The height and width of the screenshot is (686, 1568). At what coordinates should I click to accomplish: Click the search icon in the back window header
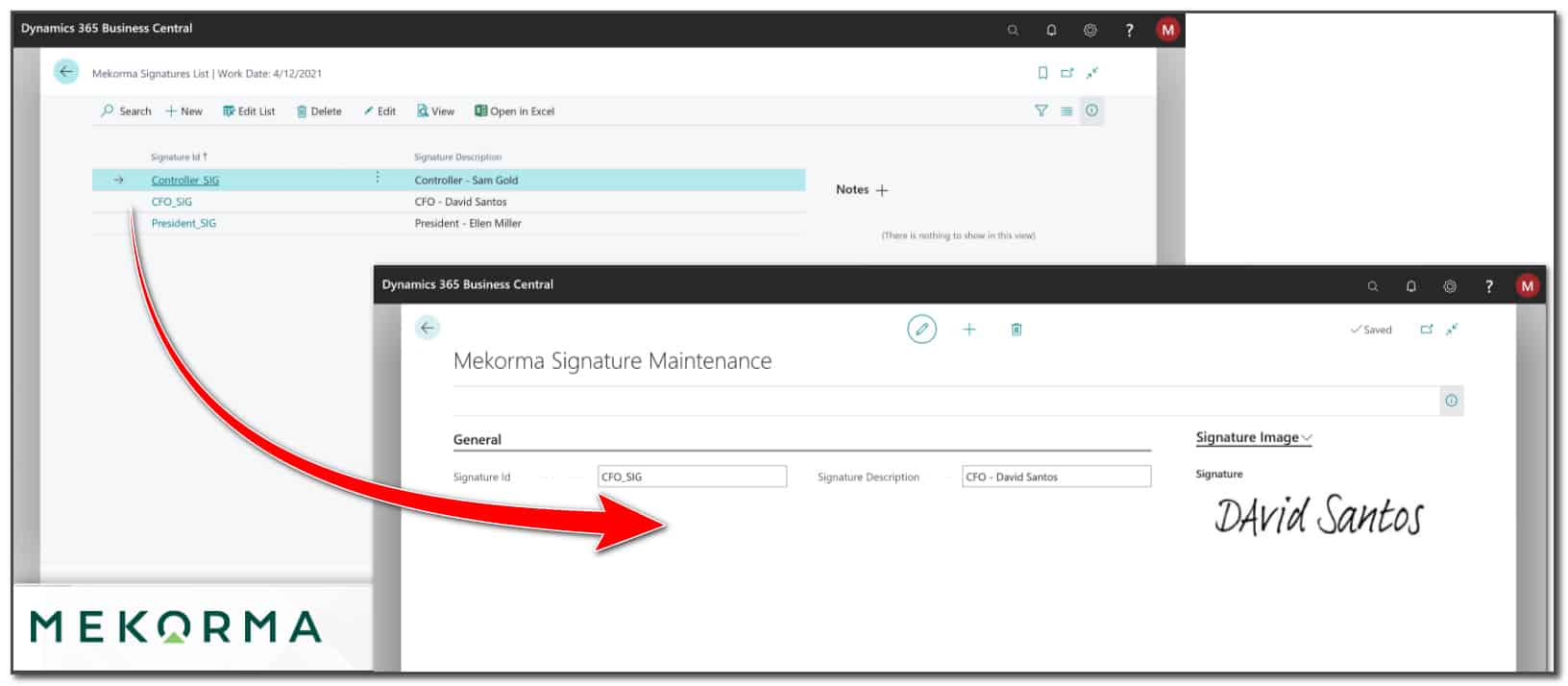click(1013, 30)
